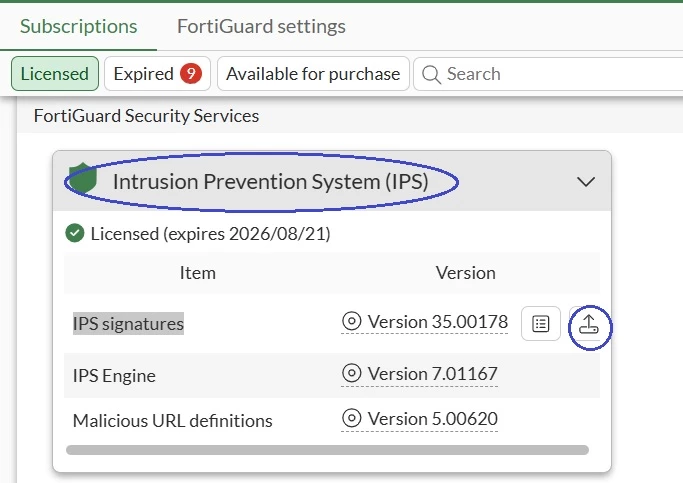Click the Item column header
Viewport: 683px width, 483px height.
(198, 273)
